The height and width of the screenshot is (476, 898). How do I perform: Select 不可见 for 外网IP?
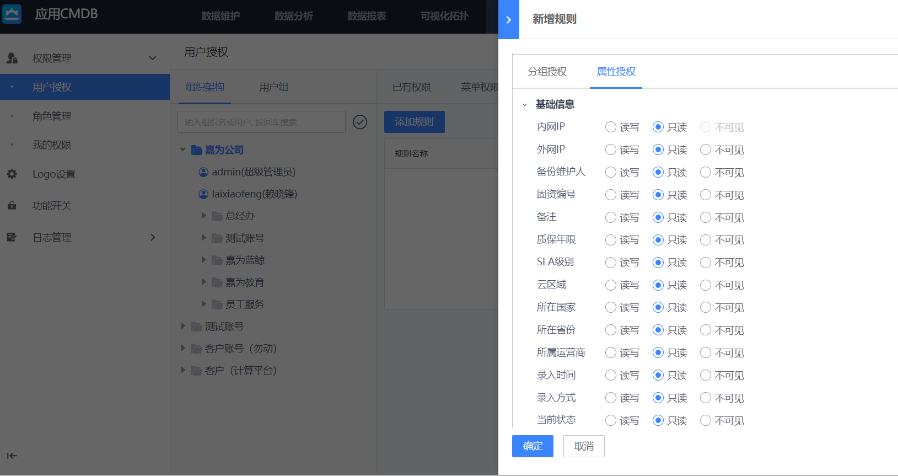pyautogui.click(x=706, y=150)
